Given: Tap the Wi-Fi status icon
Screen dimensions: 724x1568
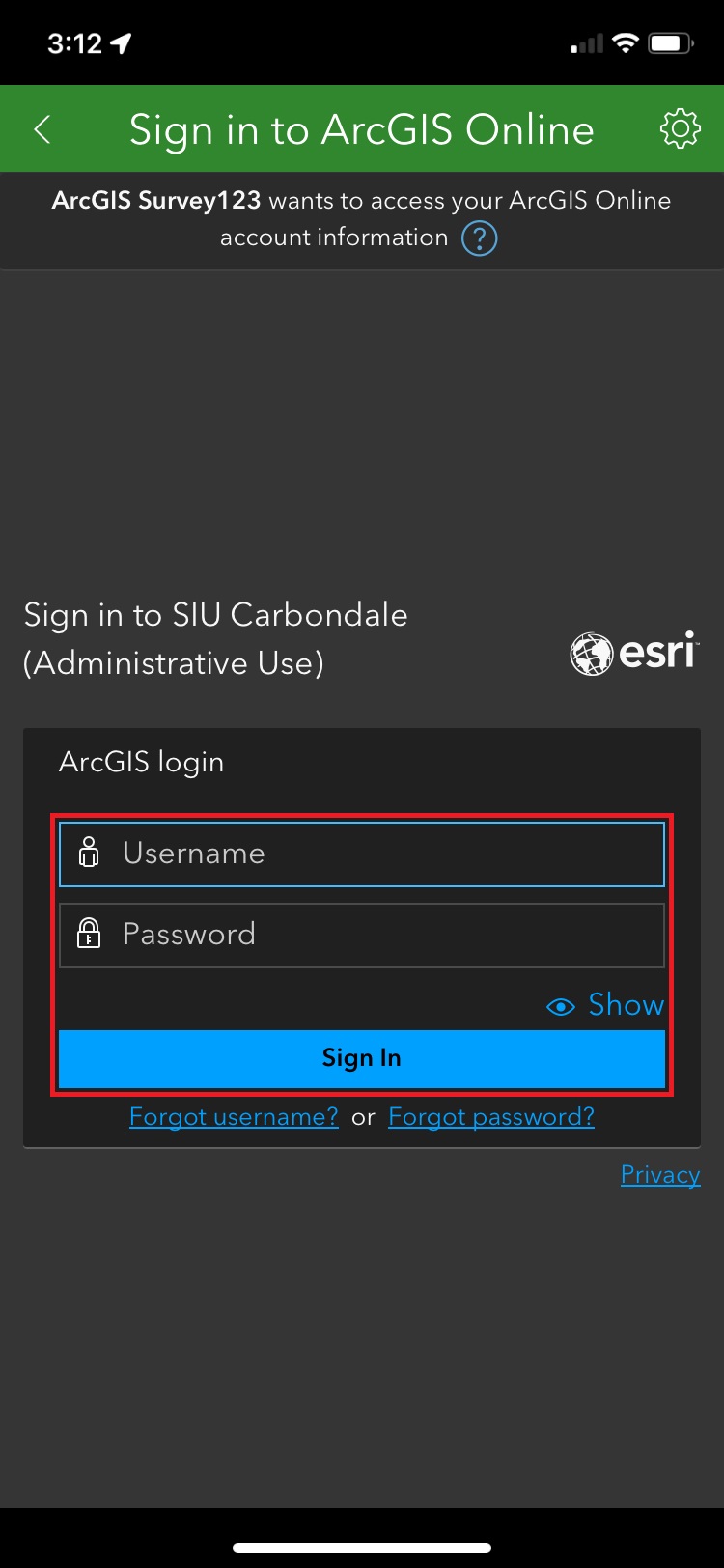Looking at the screenshot, I should (x=626, y=43).
